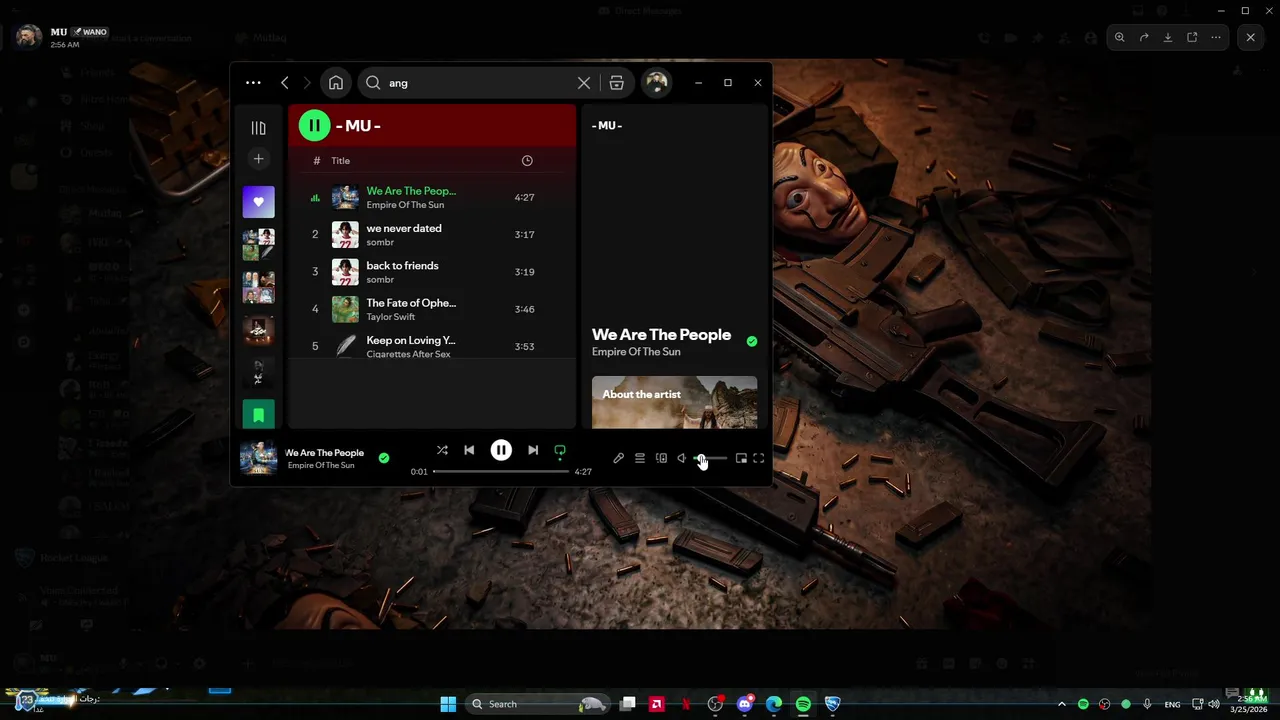Image resolution: width=1280 pixels, height=720 pixels.
Task: Seek within the song progress bar
Action: [x=501, y=471]
